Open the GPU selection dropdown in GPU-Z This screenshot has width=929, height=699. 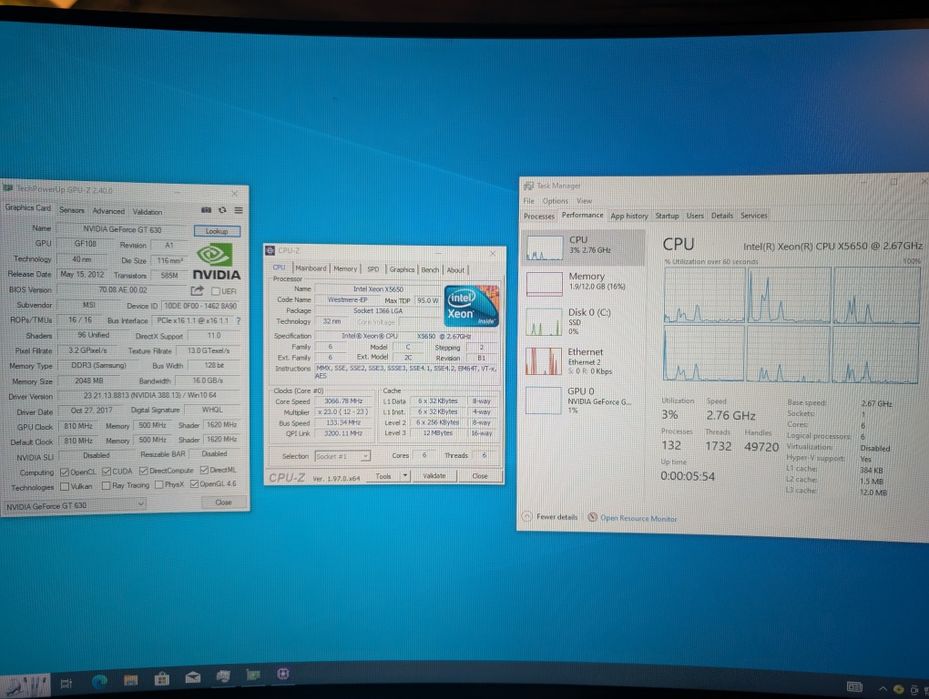75,505
